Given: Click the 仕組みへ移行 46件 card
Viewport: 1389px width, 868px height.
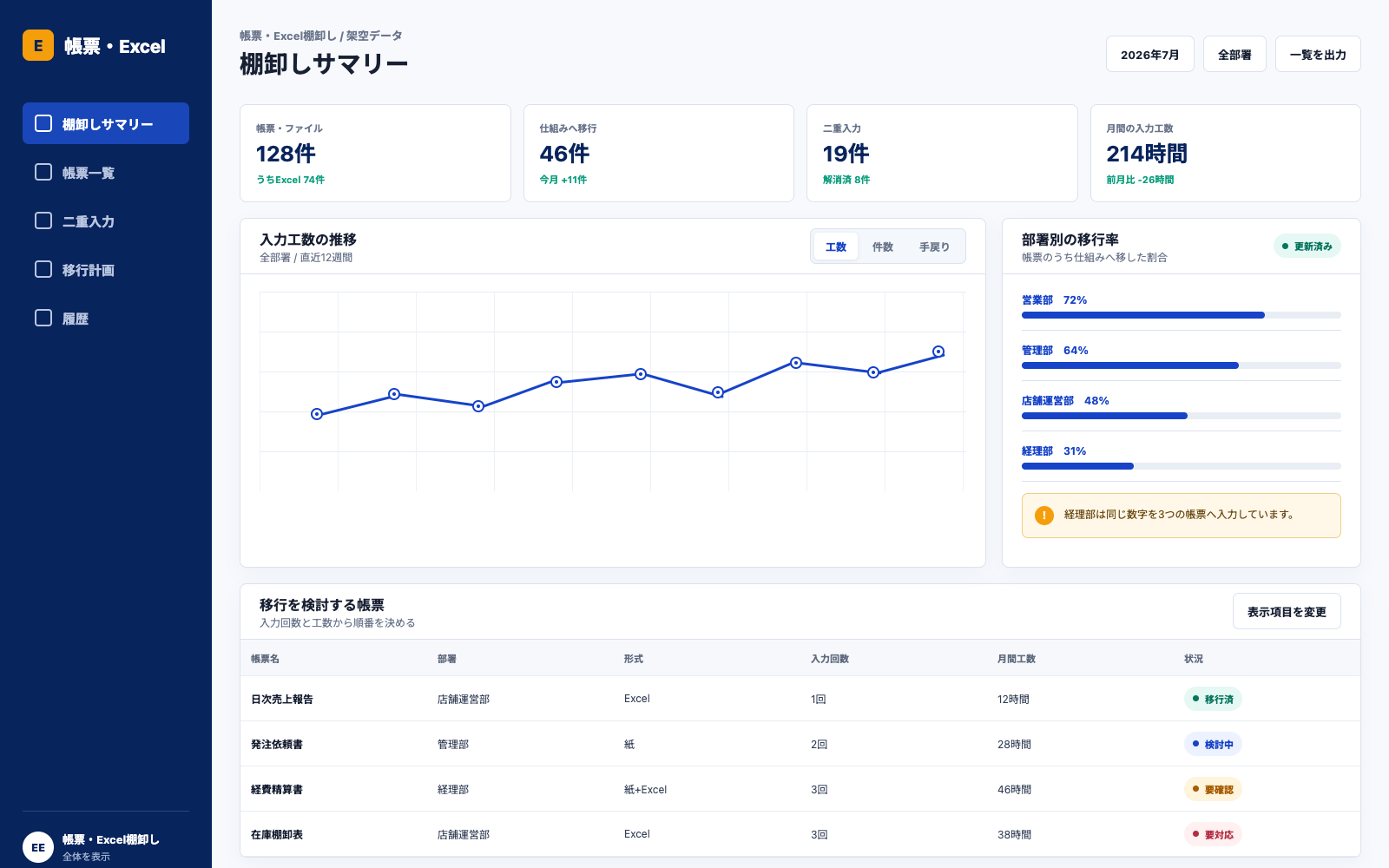Looking at the screenshot, I should [659, 153].
